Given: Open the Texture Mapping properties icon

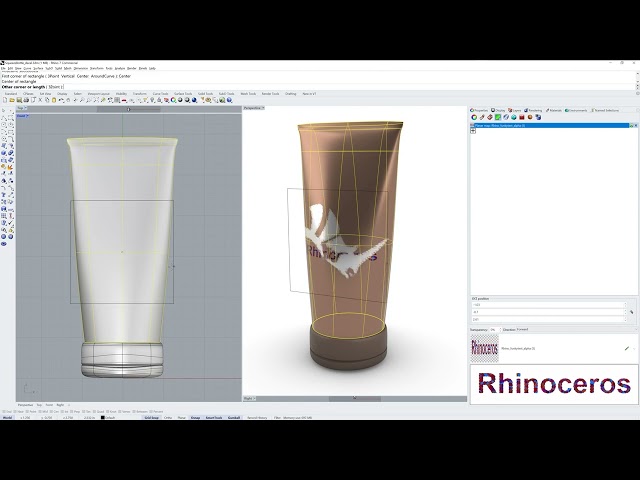Looking at the screenshot, I should click(490, 117).
